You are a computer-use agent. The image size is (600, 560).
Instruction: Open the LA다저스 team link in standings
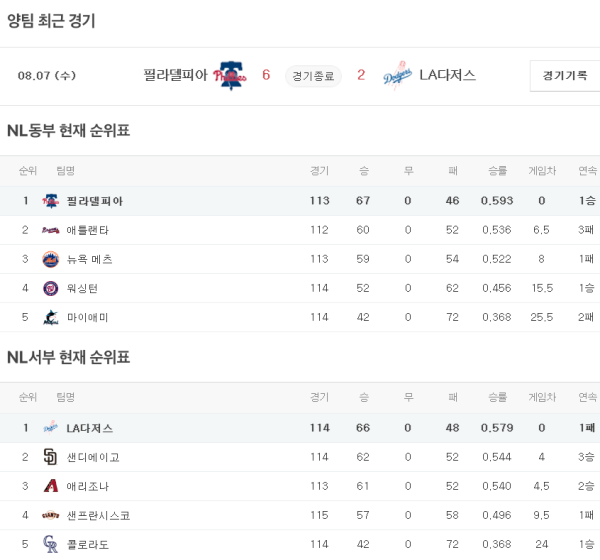tap(89, 428)
